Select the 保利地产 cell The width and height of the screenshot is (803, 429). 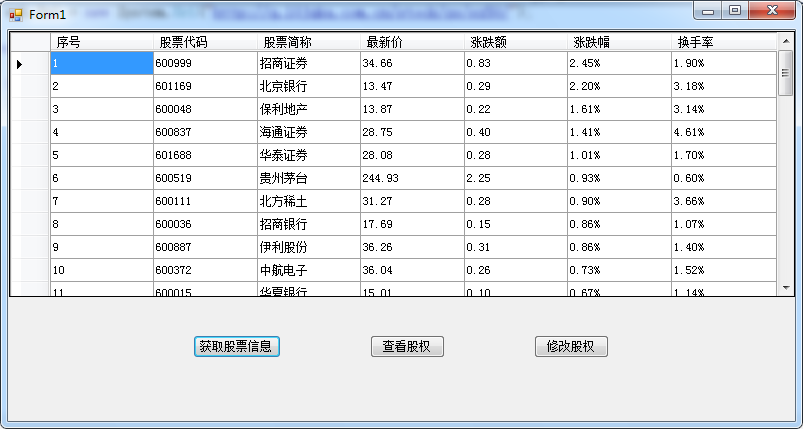click(309, 109)
